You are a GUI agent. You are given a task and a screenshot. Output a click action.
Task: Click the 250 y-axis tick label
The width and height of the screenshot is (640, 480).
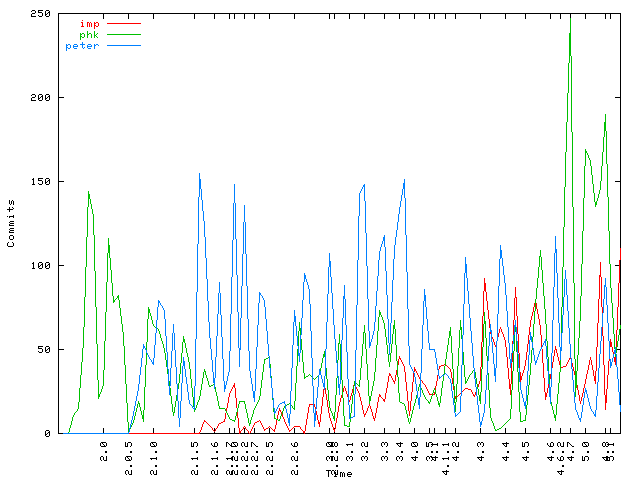click(x=42, y=14)
